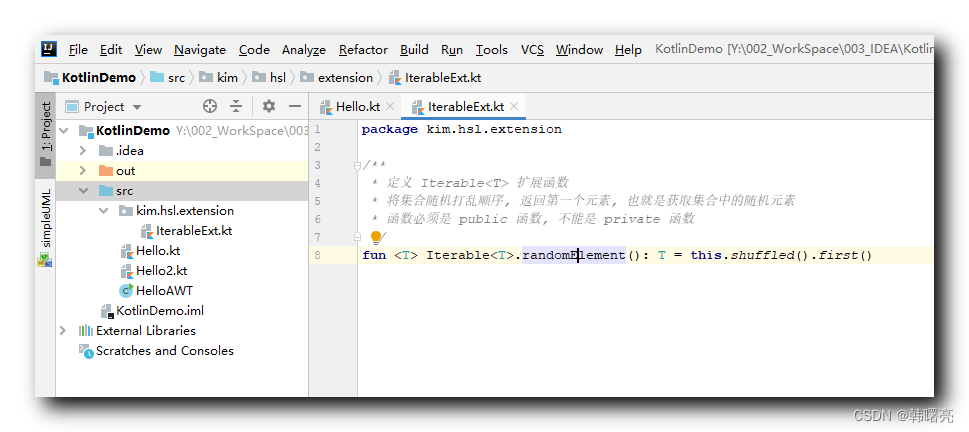Open Project panel settings gear
Viewport: 969px width, 432px height.
click(268, 106)
